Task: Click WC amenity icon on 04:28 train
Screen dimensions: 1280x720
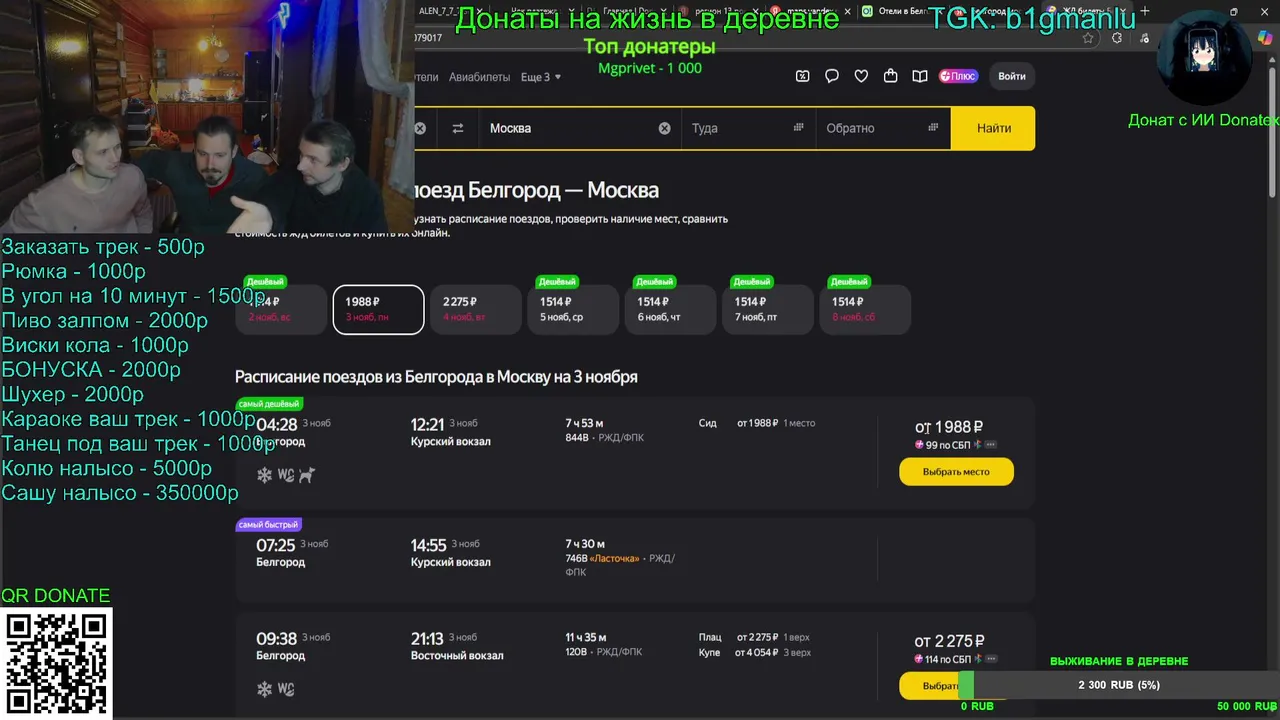Action: 286,475
